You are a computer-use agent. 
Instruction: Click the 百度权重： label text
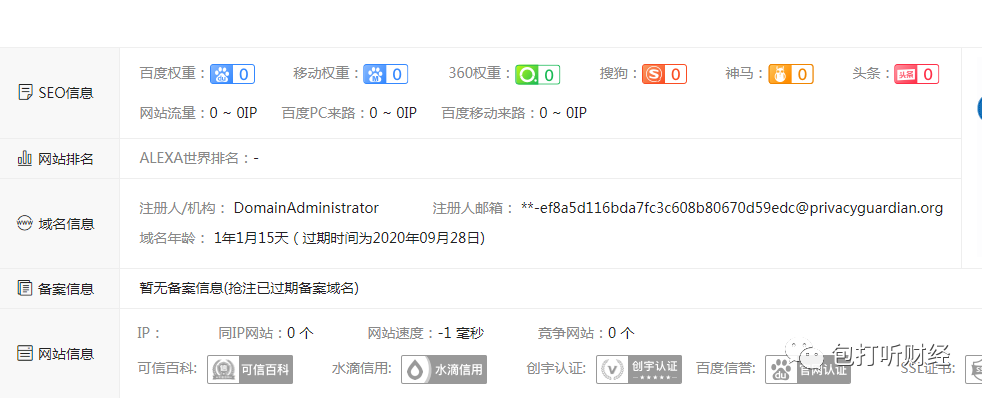pos(173,73)
